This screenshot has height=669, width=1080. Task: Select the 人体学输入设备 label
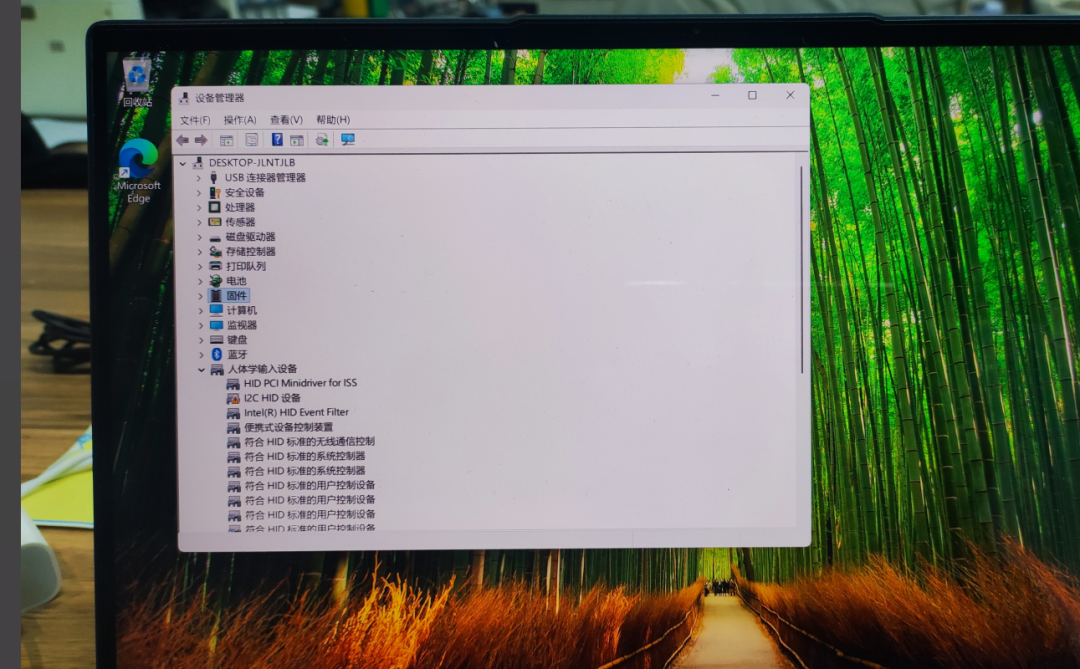(x=262, y=369)
